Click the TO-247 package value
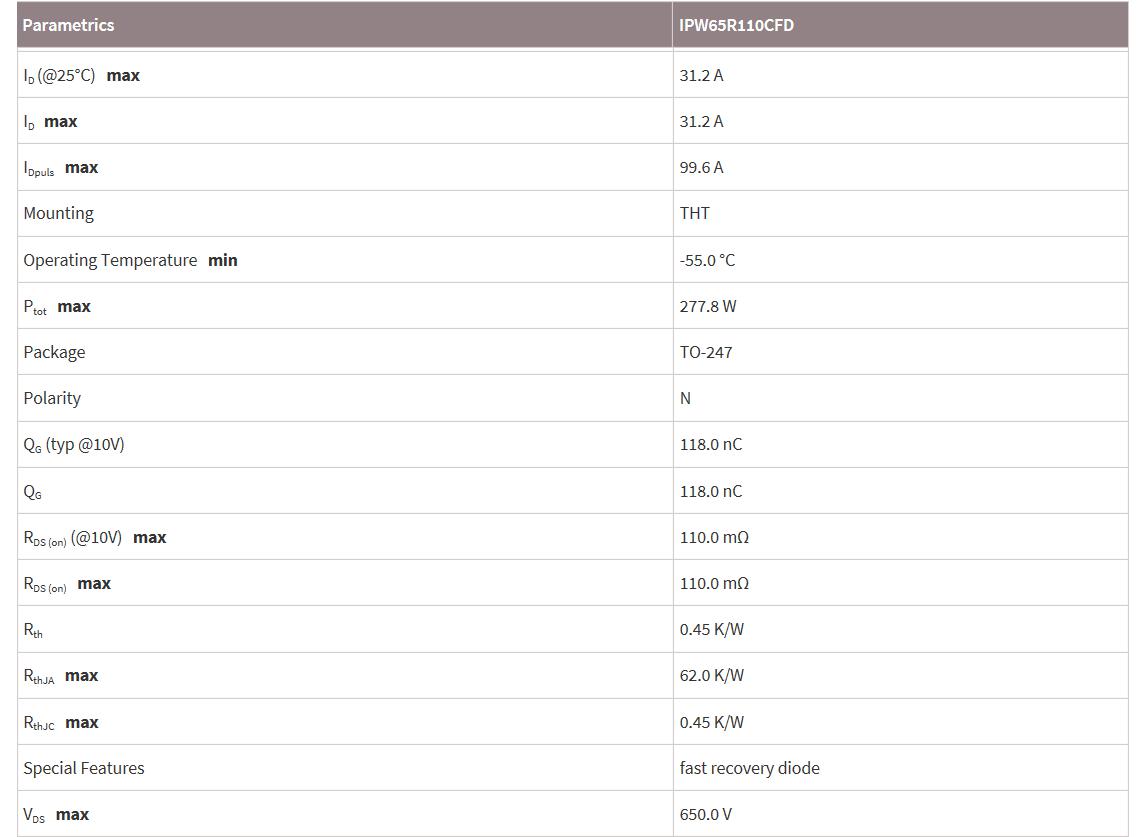 pyautogui.click(x=705, y=352)
